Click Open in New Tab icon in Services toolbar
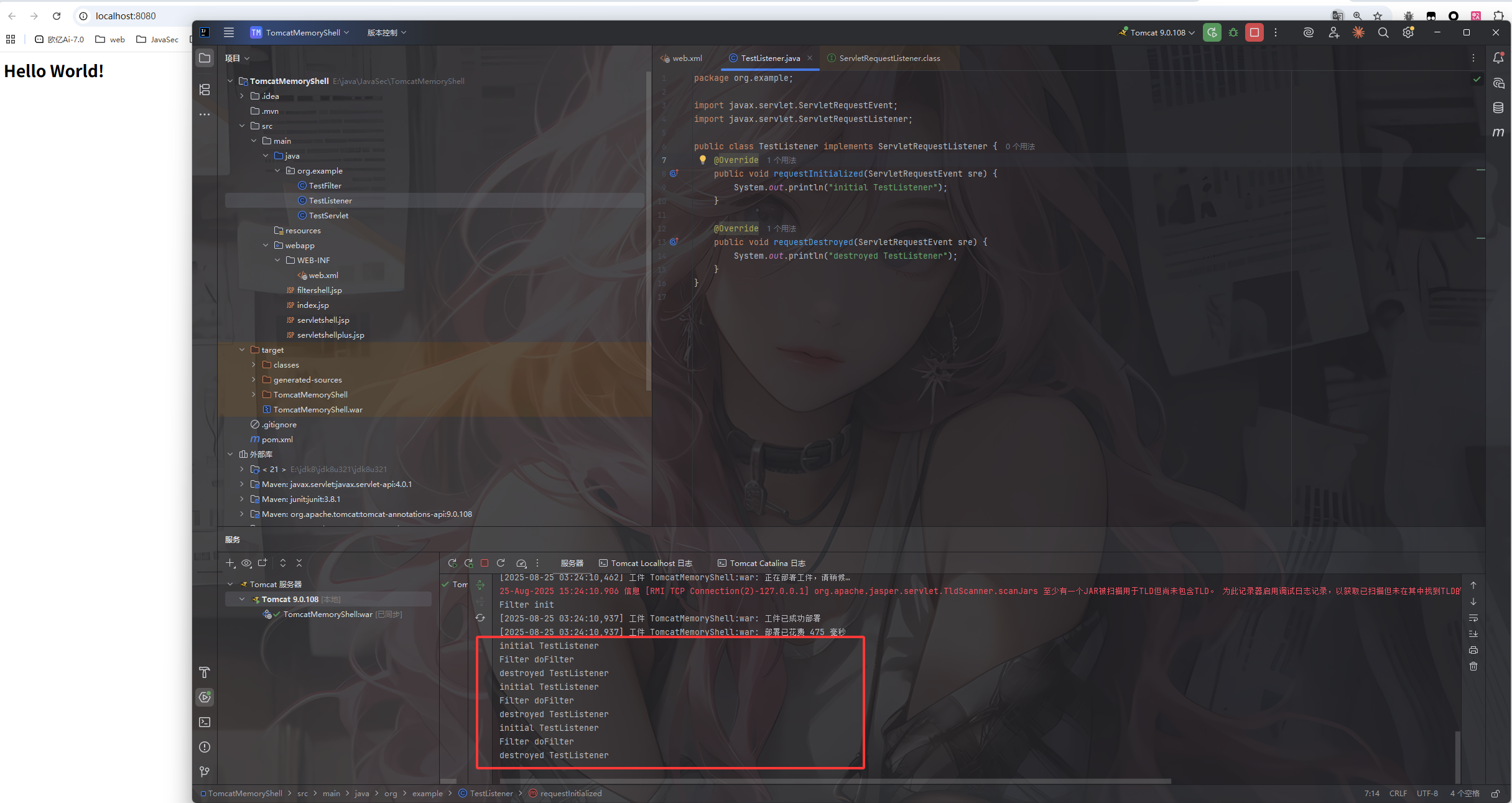Image resolution: width=1512 pixels, height=803 pixels. tap(262, 563)
